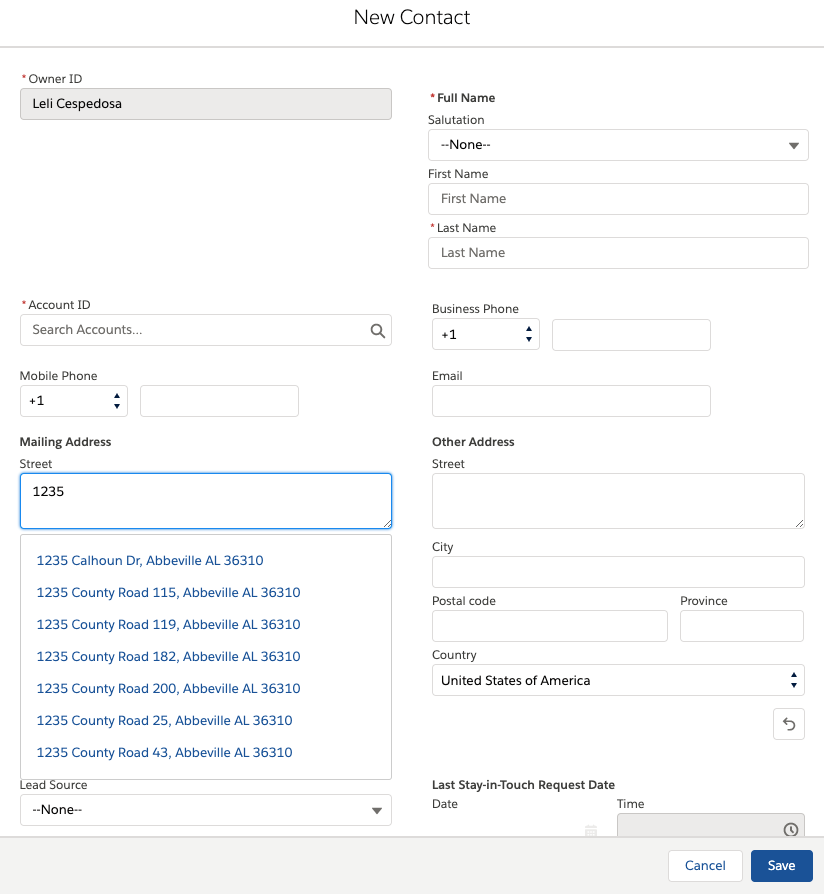Click the revert undo arrow icon
The width and height of the screenshot is (824, 894).
click(x=789, y=724)
